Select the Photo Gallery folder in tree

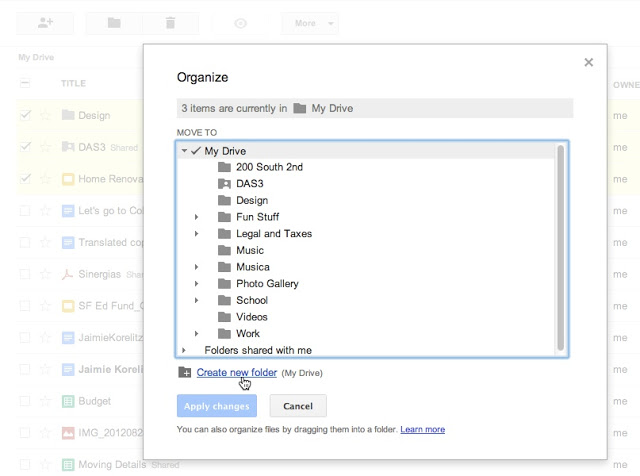266,284
